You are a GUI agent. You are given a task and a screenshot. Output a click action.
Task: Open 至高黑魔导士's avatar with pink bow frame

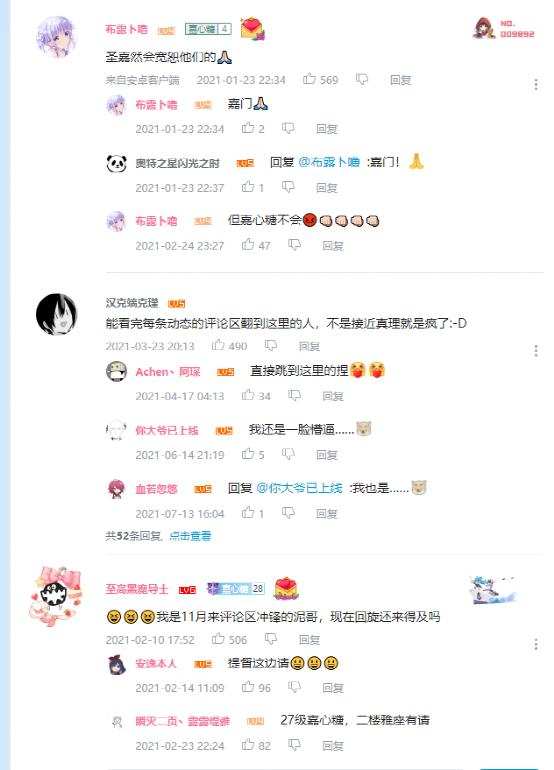coord(56,596)
